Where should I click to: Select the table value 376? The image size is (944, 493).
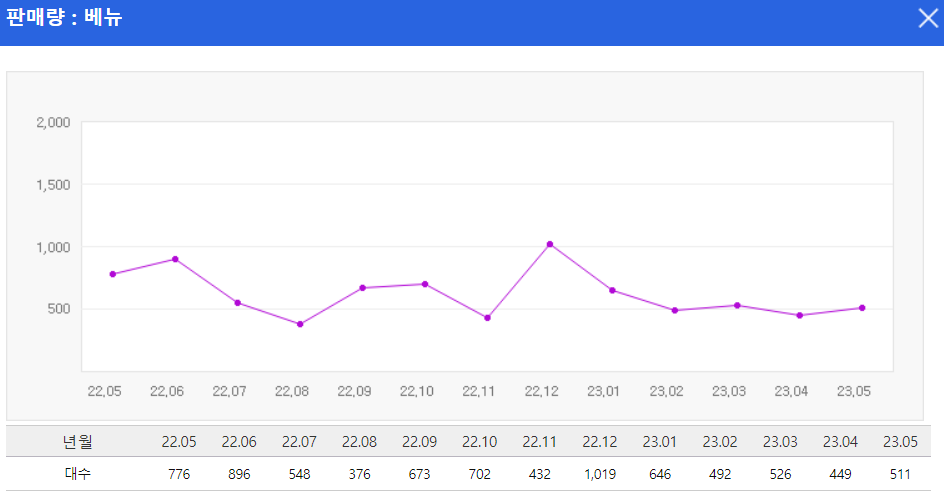tap(359, 474)
